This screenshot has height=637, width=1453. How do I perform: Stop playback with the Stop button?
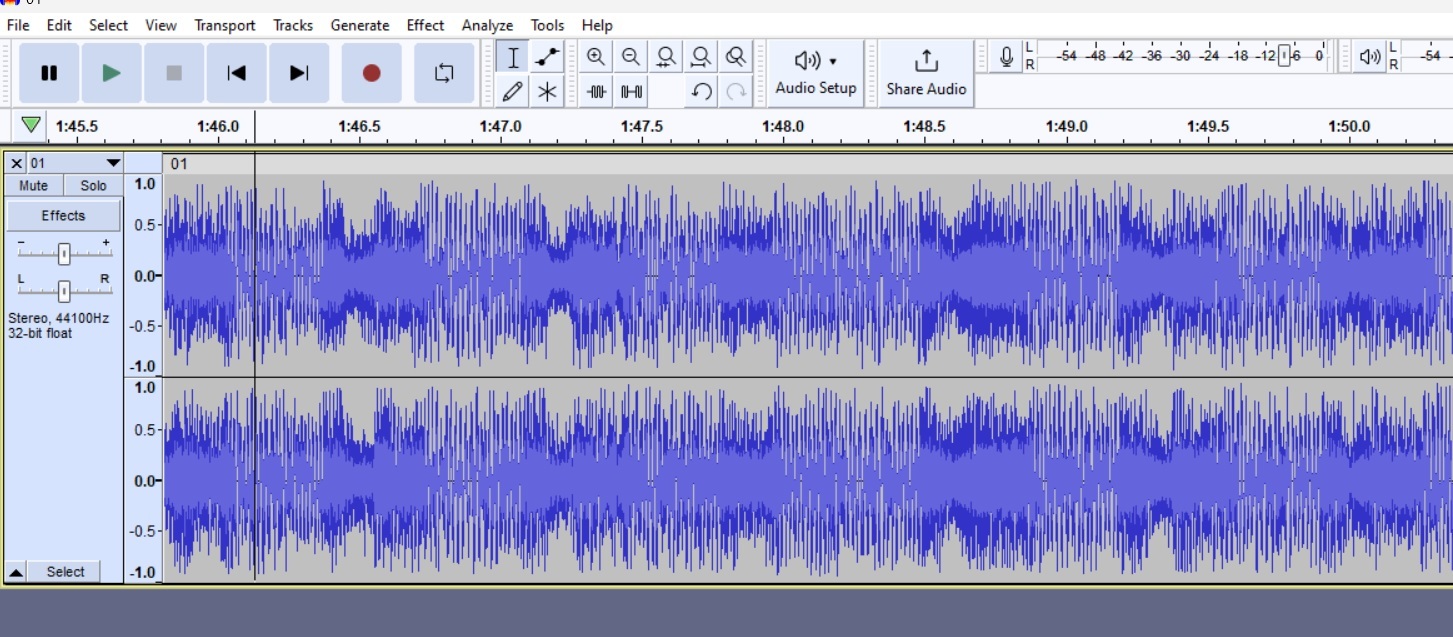tap(174, 73)
